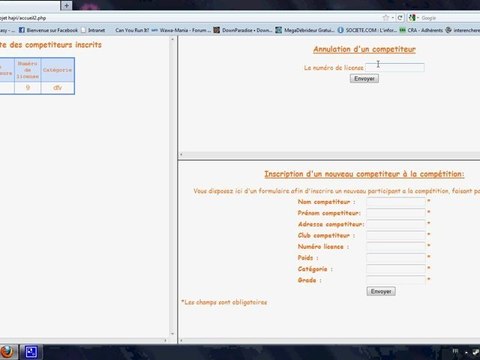Select the dfv category cell

57,88
